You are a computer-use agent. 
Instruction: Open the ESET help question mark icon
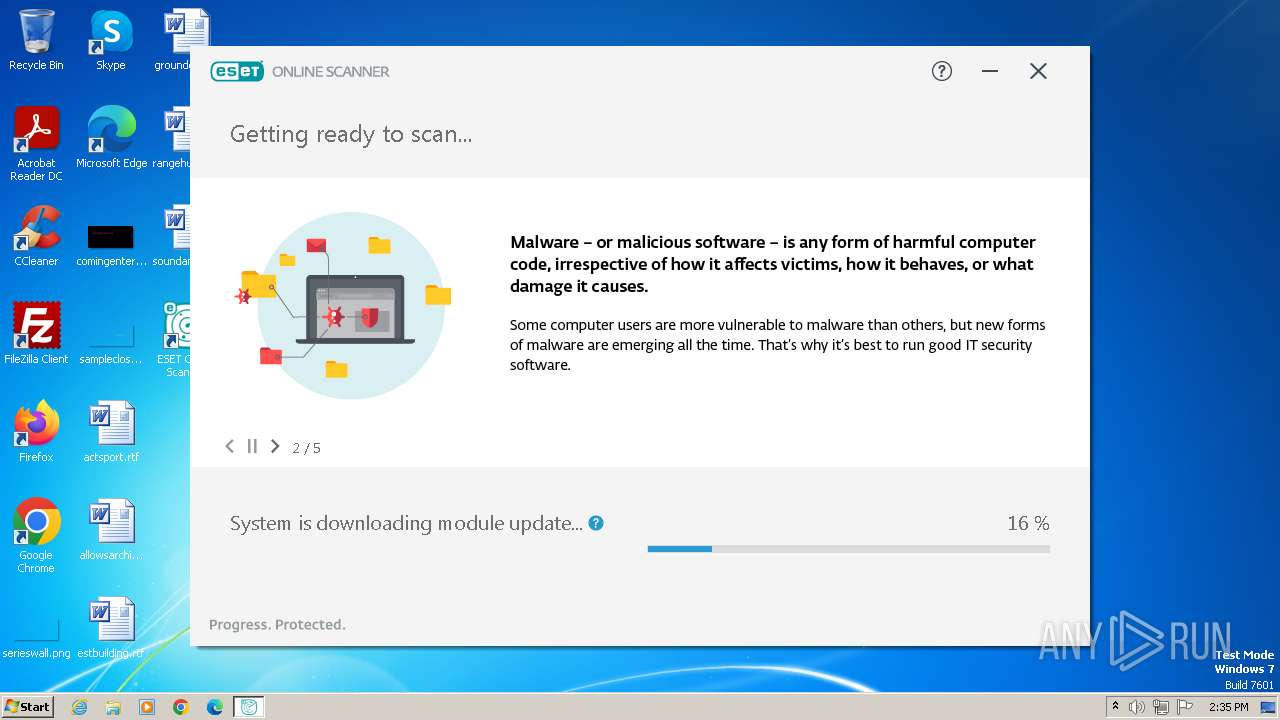[942, 71]
